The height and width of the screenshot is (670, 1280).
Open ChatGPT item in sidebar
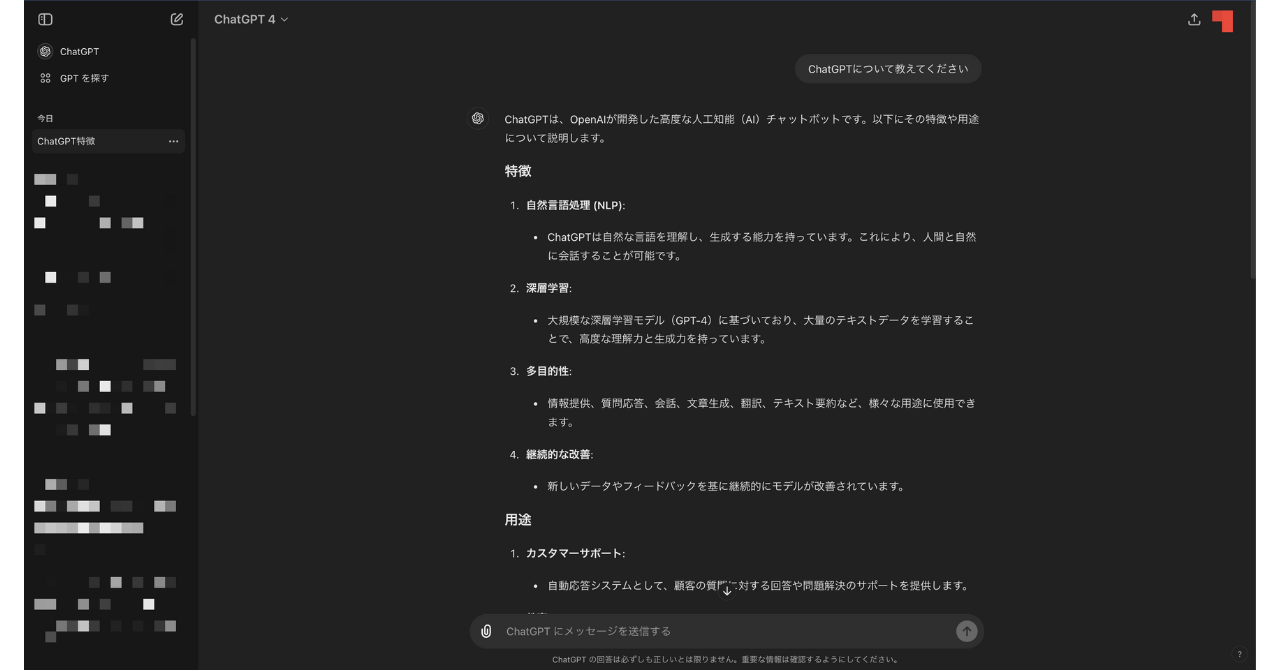tap(78, 51)
